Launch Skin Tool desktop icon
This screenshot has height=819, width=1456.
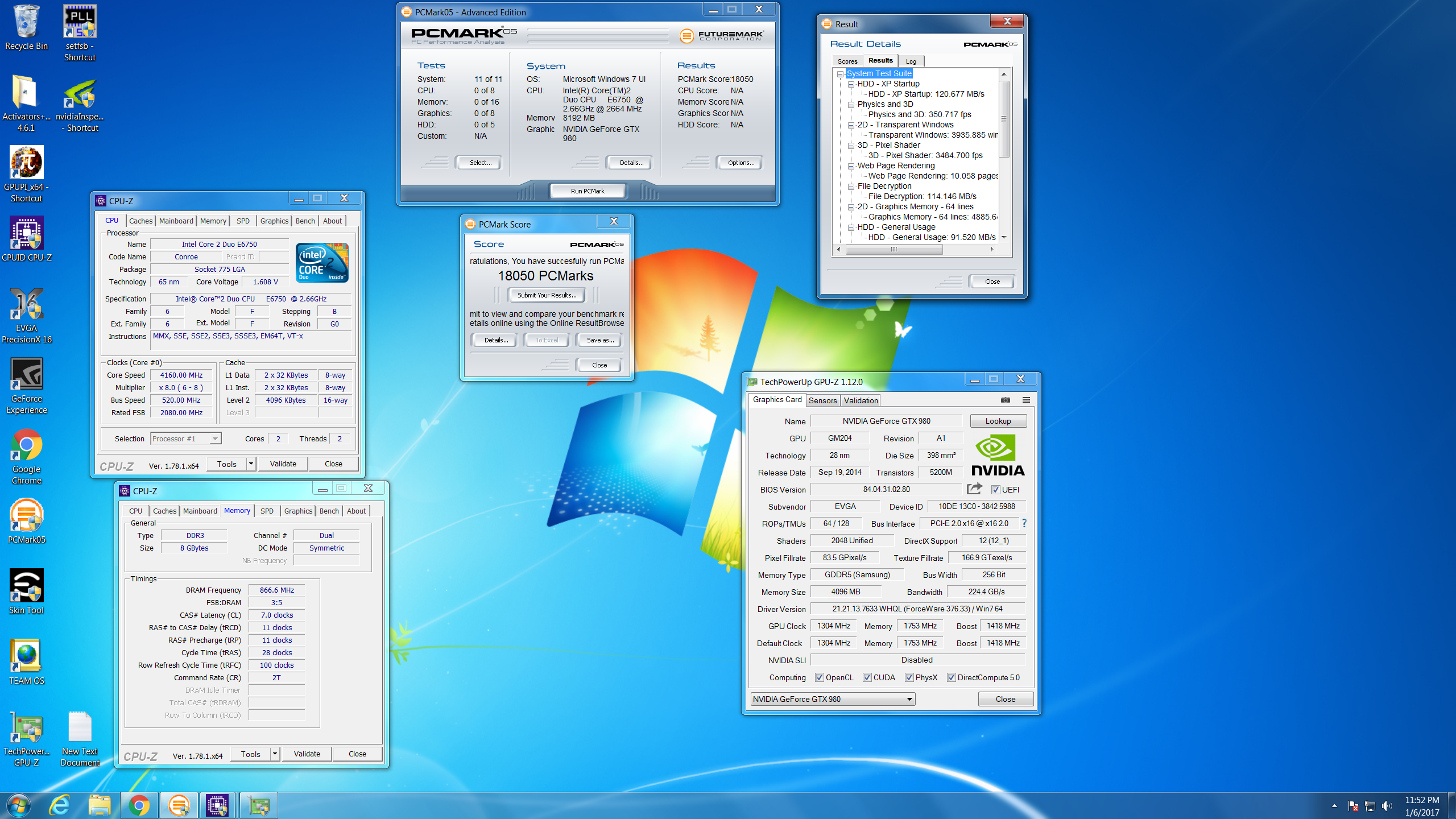point(26,591)
